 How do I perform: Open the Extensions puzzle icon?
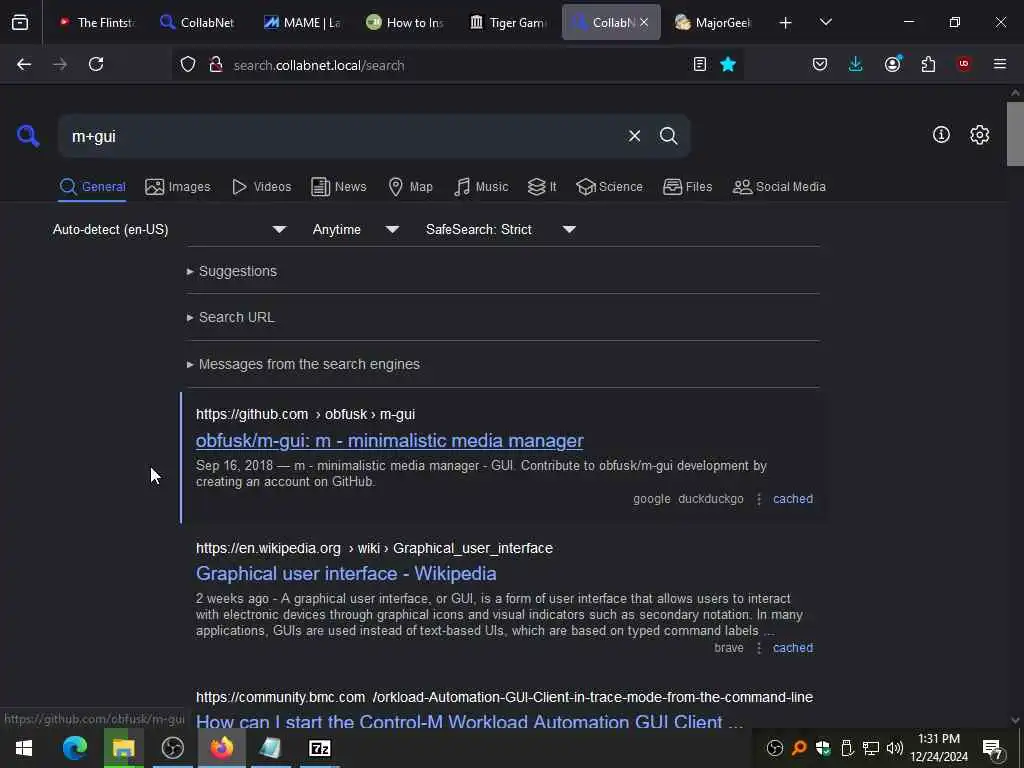click(928, 64)
